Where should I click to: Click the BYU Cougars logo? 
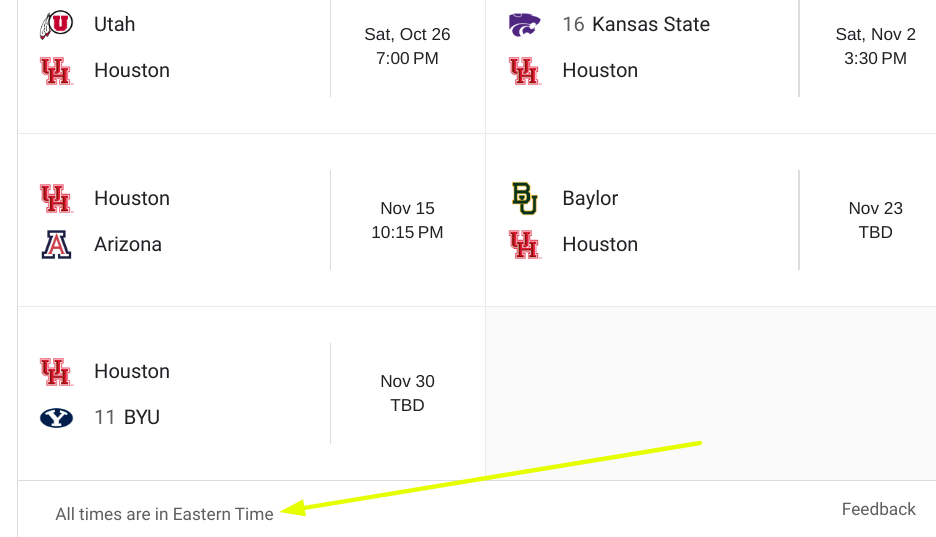56,418
